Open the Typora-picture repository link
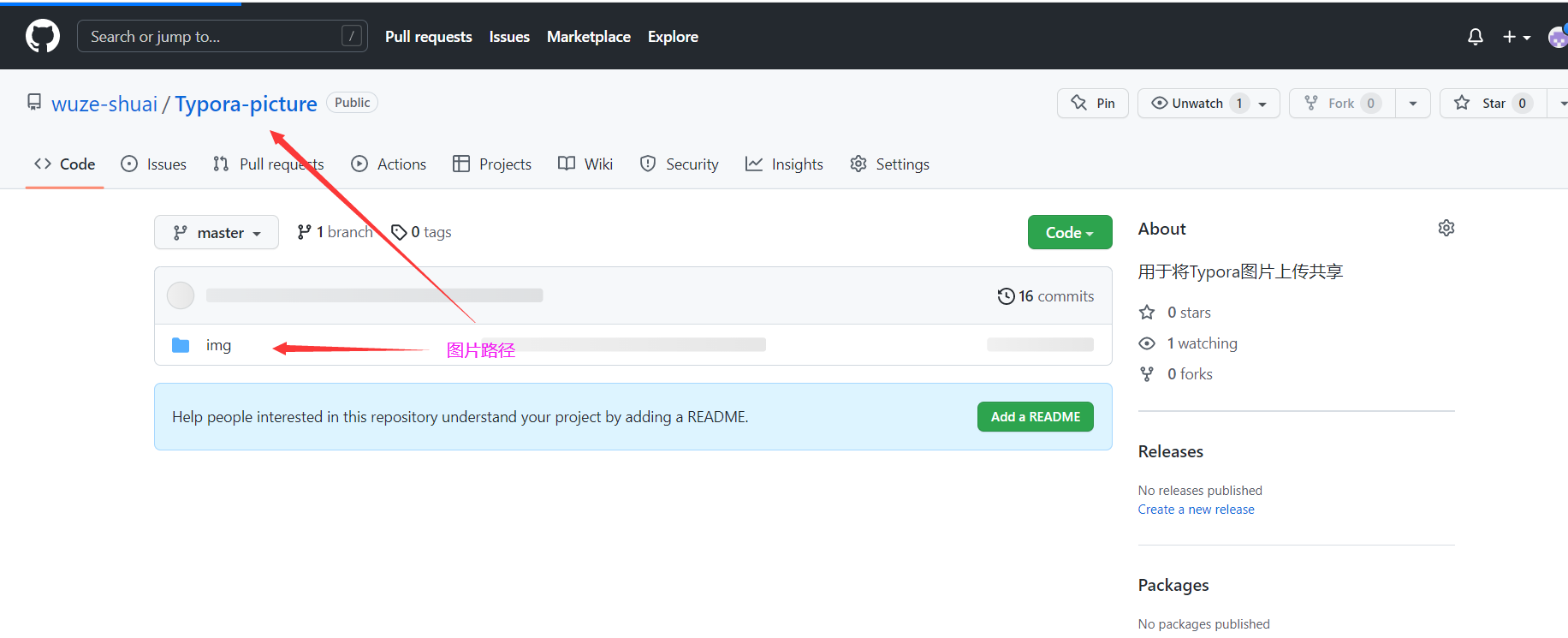 (246, 104)
